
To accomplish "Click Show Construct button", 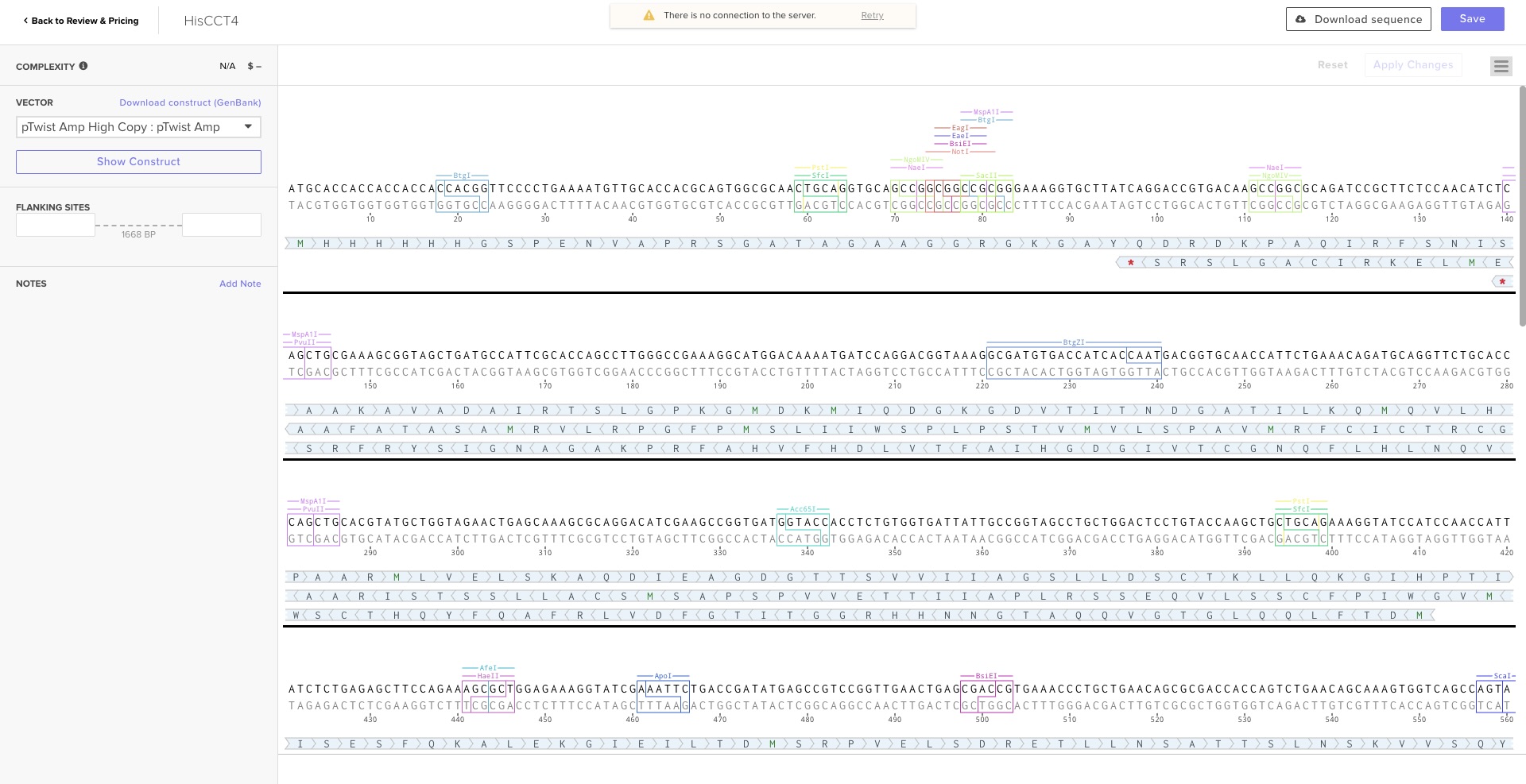I will click(138, 162).
